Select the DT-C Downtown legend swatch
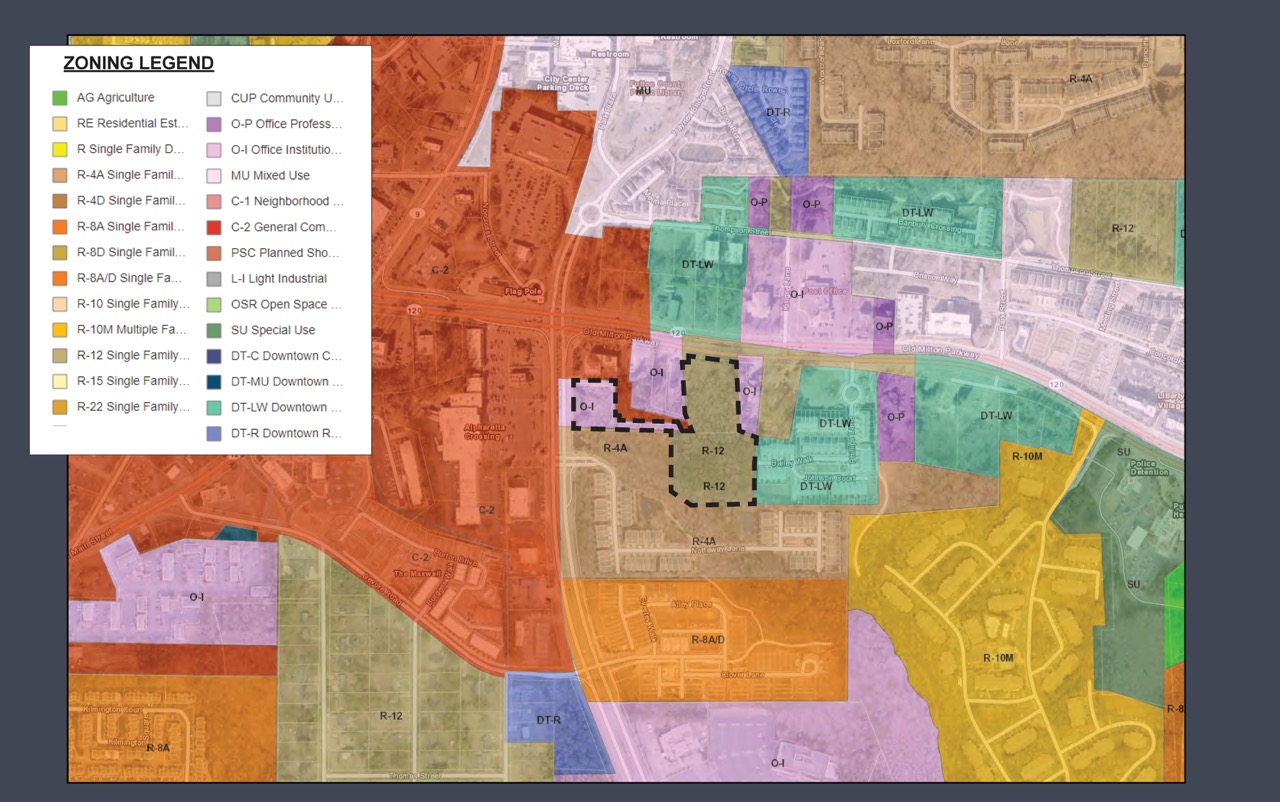1280x802 pixels. 213,355
